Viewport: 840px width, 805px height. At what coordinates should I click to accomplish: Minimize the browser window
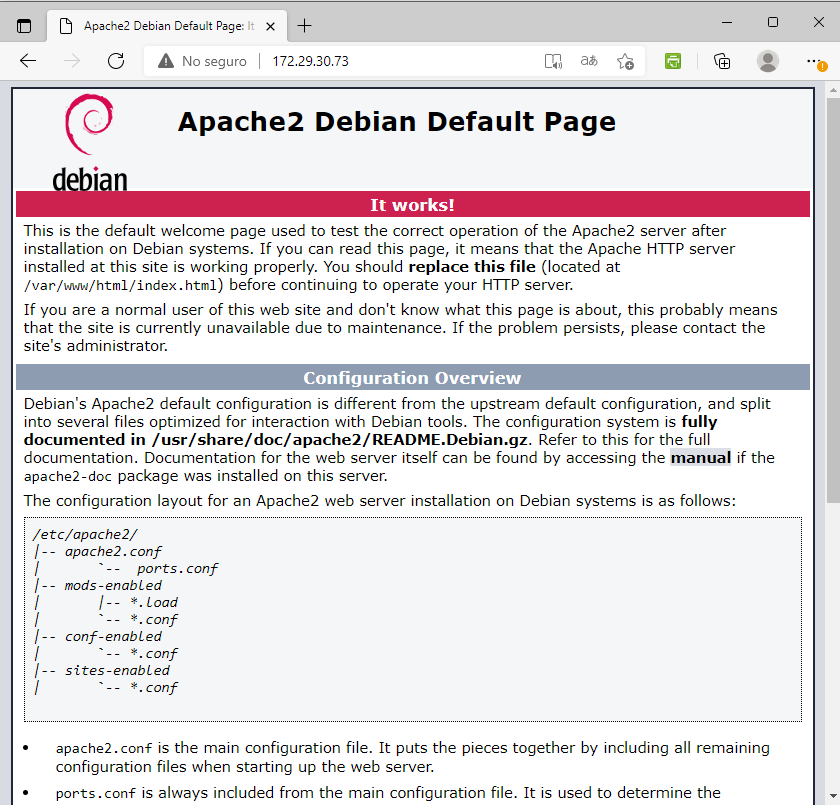(727, 22)
